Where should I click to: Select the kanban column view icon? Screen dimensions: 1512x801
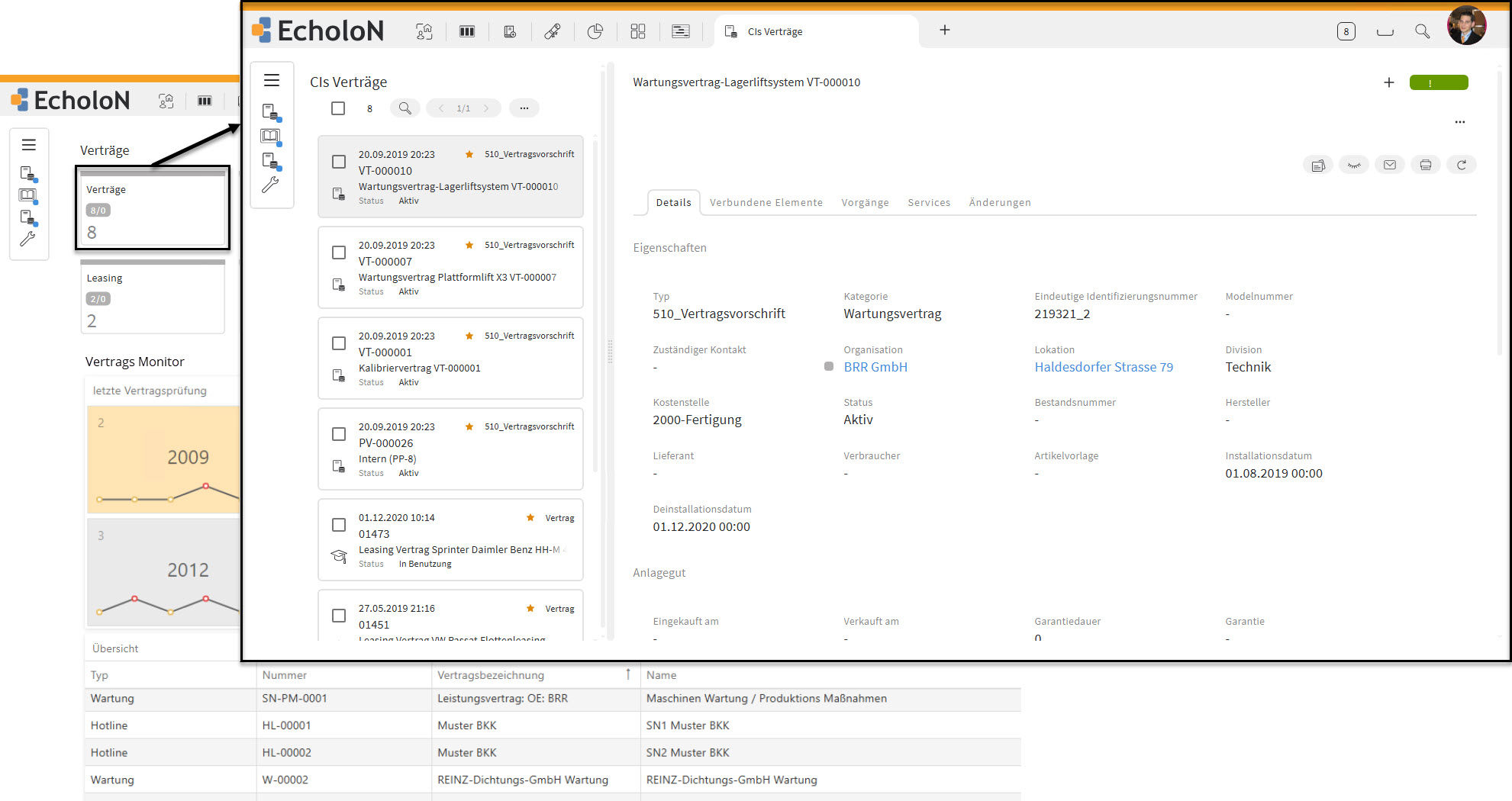pos(466,31)
